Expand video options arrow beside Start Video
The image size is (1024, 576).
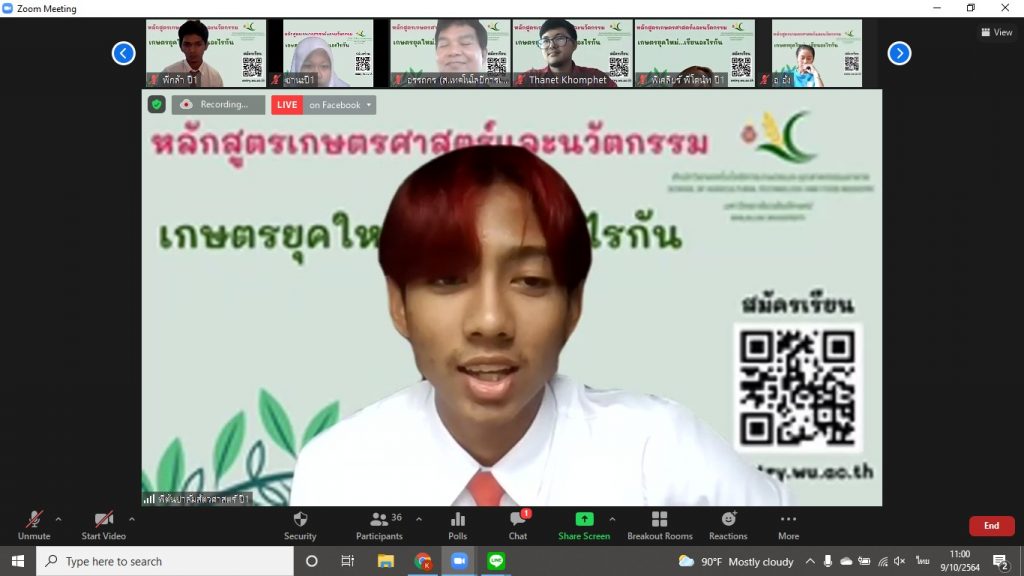pos(131,519)
